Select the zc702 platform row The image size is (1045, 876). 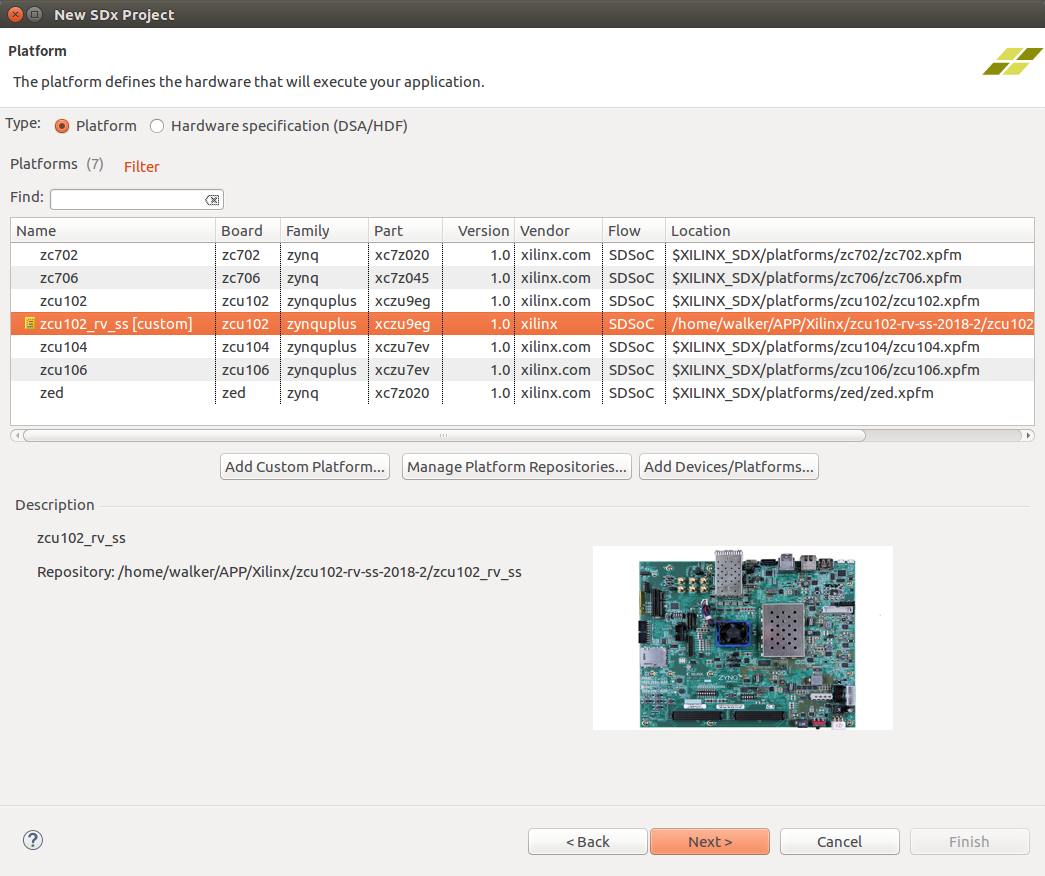point(522,255)
